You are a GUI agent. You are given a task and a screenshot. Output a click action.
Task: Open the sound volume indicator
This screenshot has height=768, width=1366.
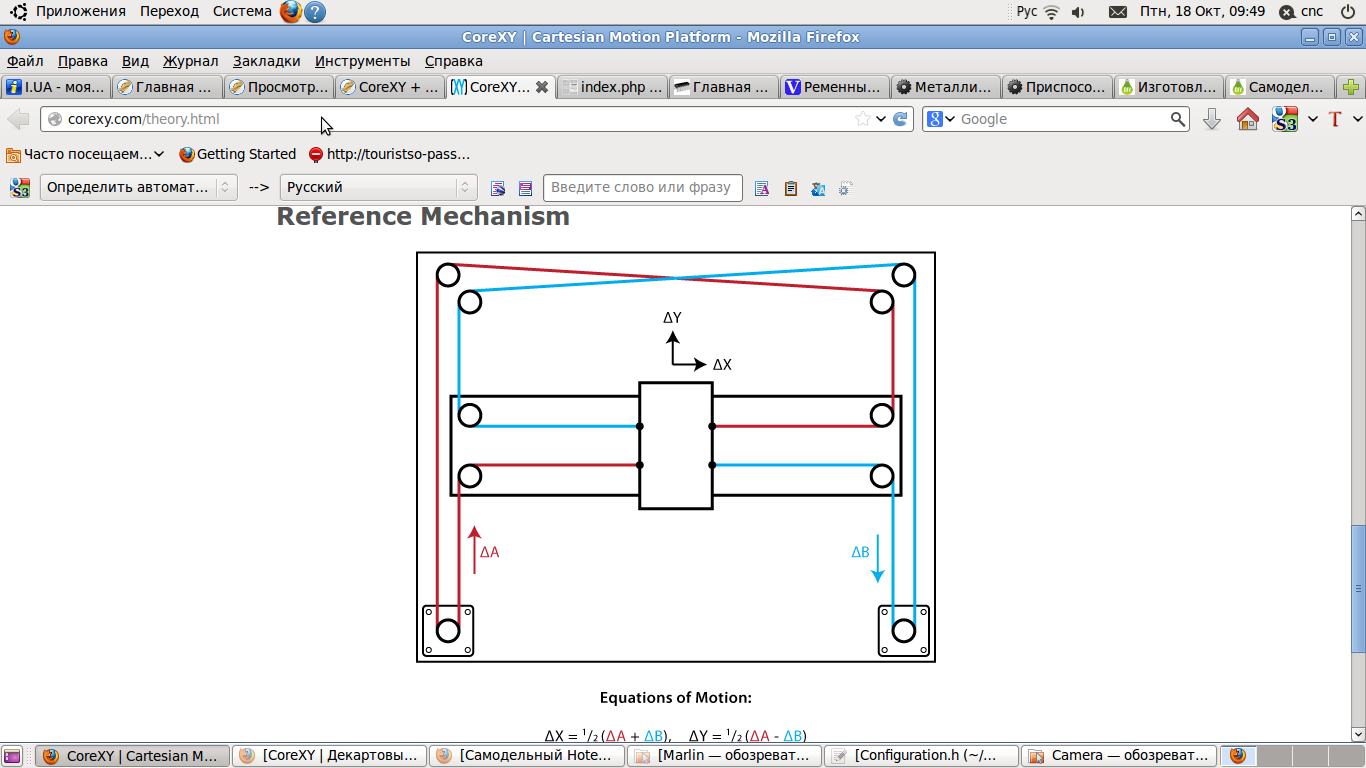point(1078,12)
